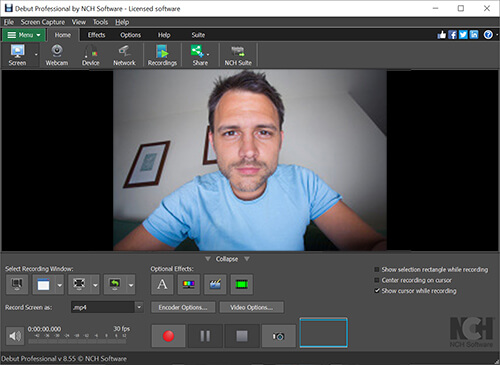Add a text caption effect
This screenshot has height=365, width=500.
[162, 284]
